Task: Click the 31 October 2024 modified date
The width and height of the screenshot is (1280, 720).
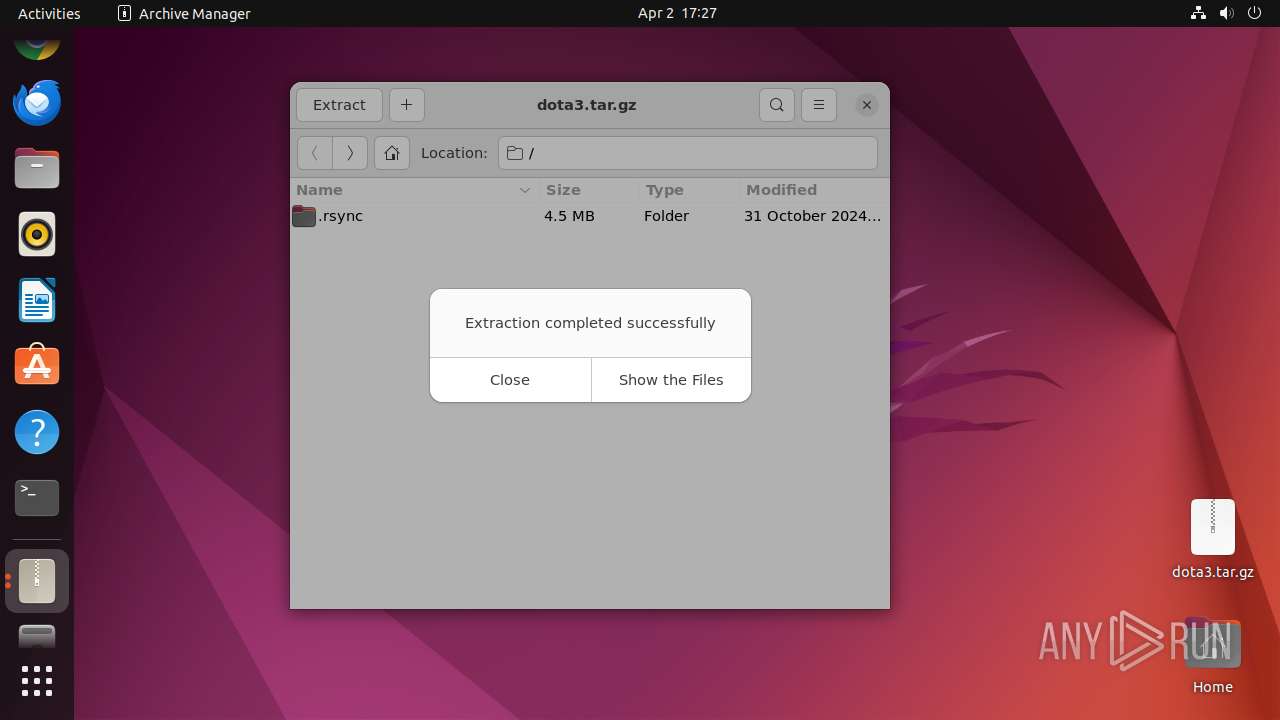Action: click(812, 216)
